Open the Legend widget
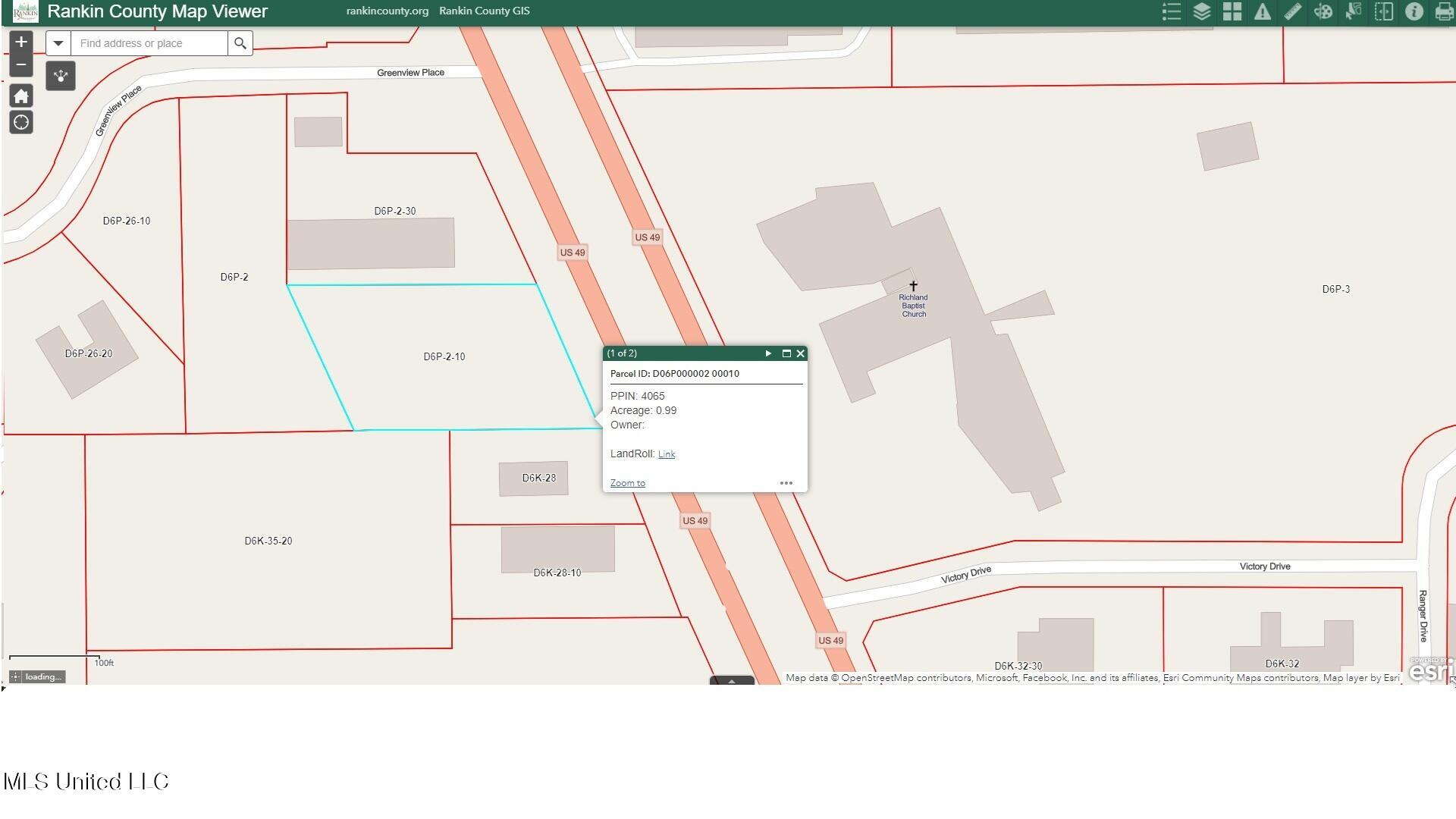 coord(1171,11)
